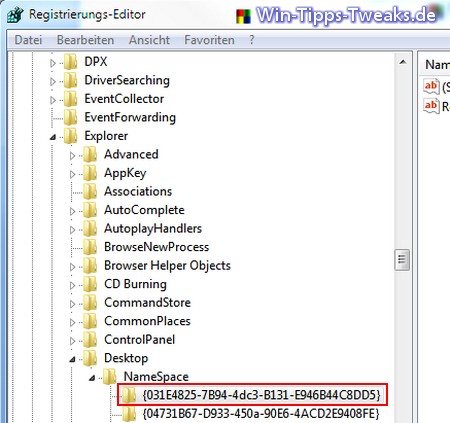Expand the Advanced key
Viewport: 450px width, 423px height.
pos(72,155)
